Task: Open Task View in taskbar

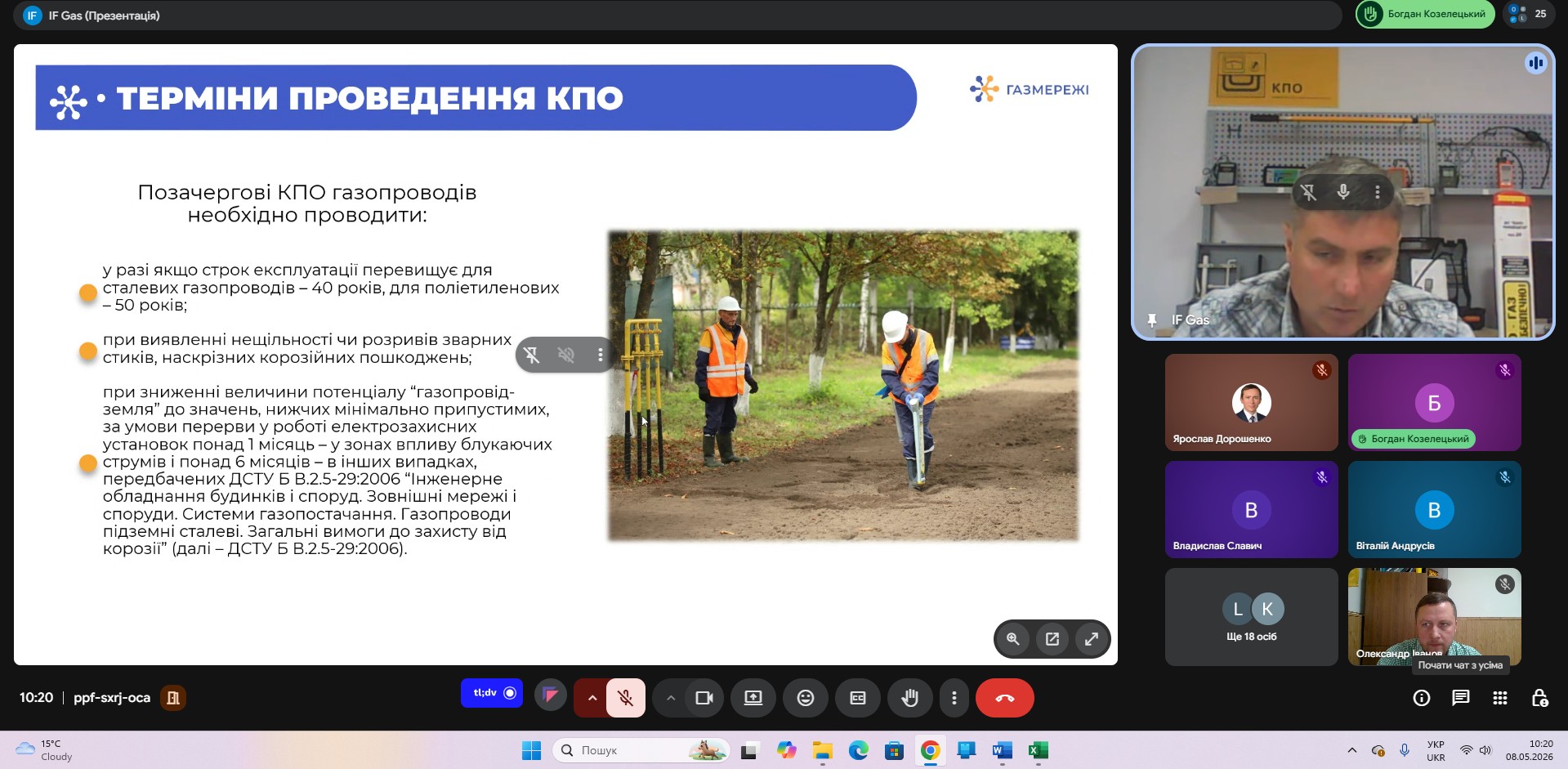Action: coord(749,750)
